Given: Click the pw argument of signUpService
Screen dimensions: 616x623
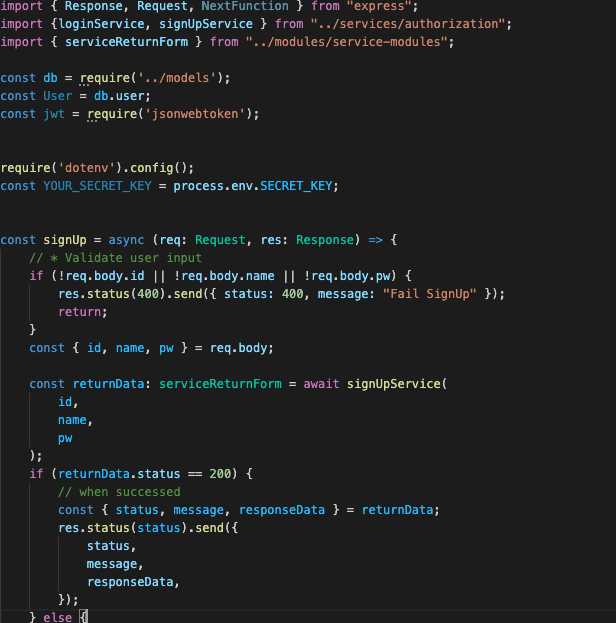Looking at the screenshot, I should point(65,438).
